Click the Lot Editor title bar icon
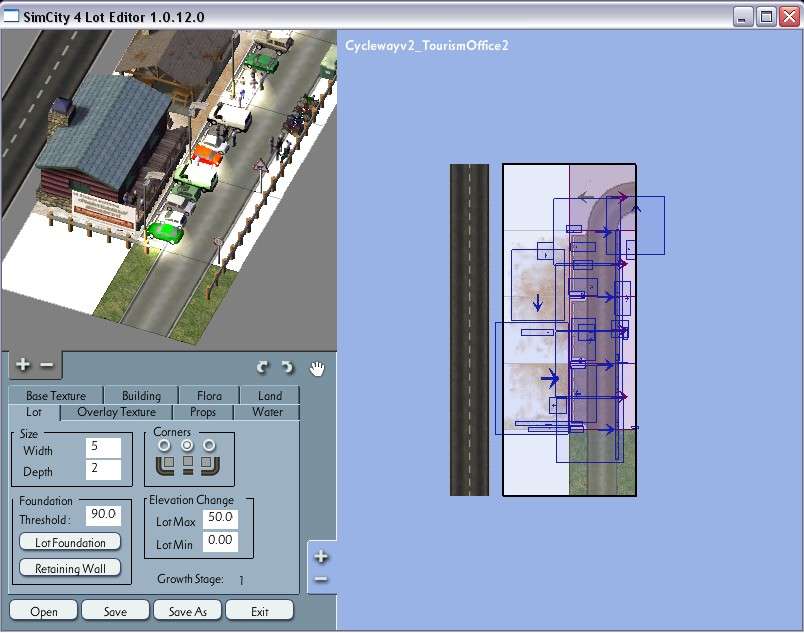 (x=11, y=16)
